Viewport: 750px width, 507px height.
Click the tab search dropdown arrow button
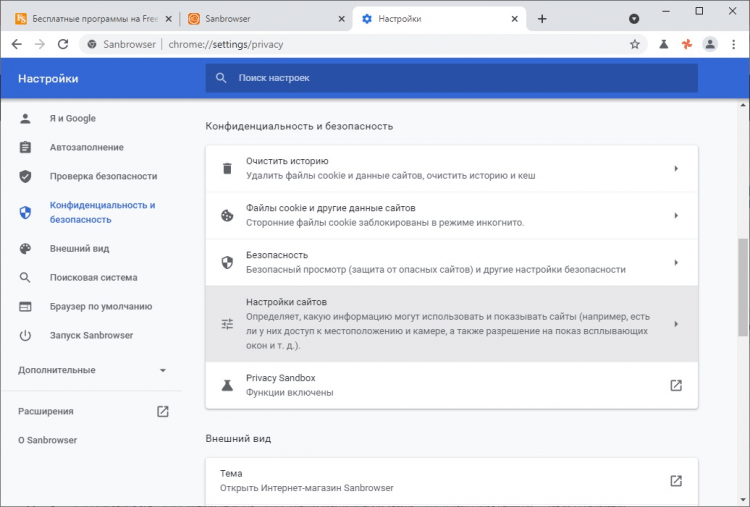(634, 19)
